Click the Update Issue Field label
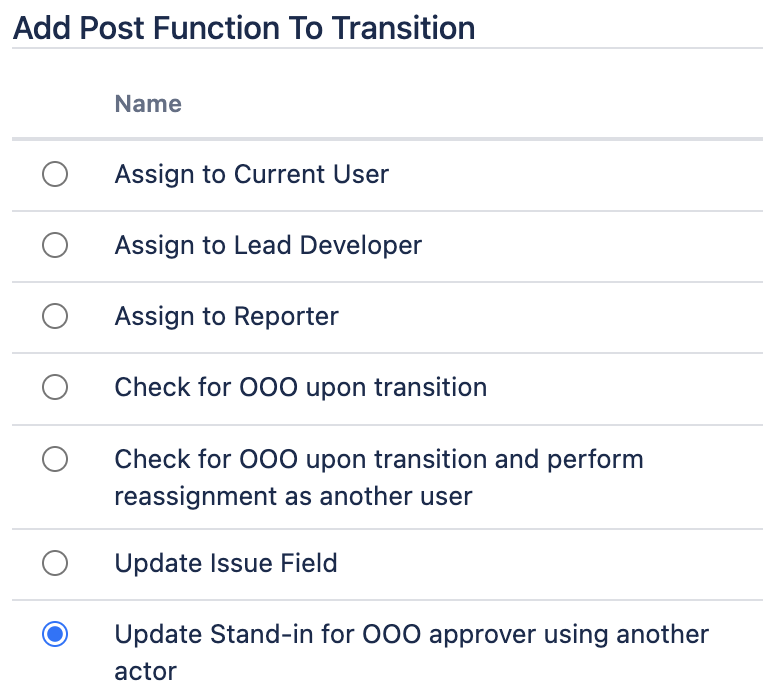This screenshot has width=763, height=698. click(x=226, y=564)
